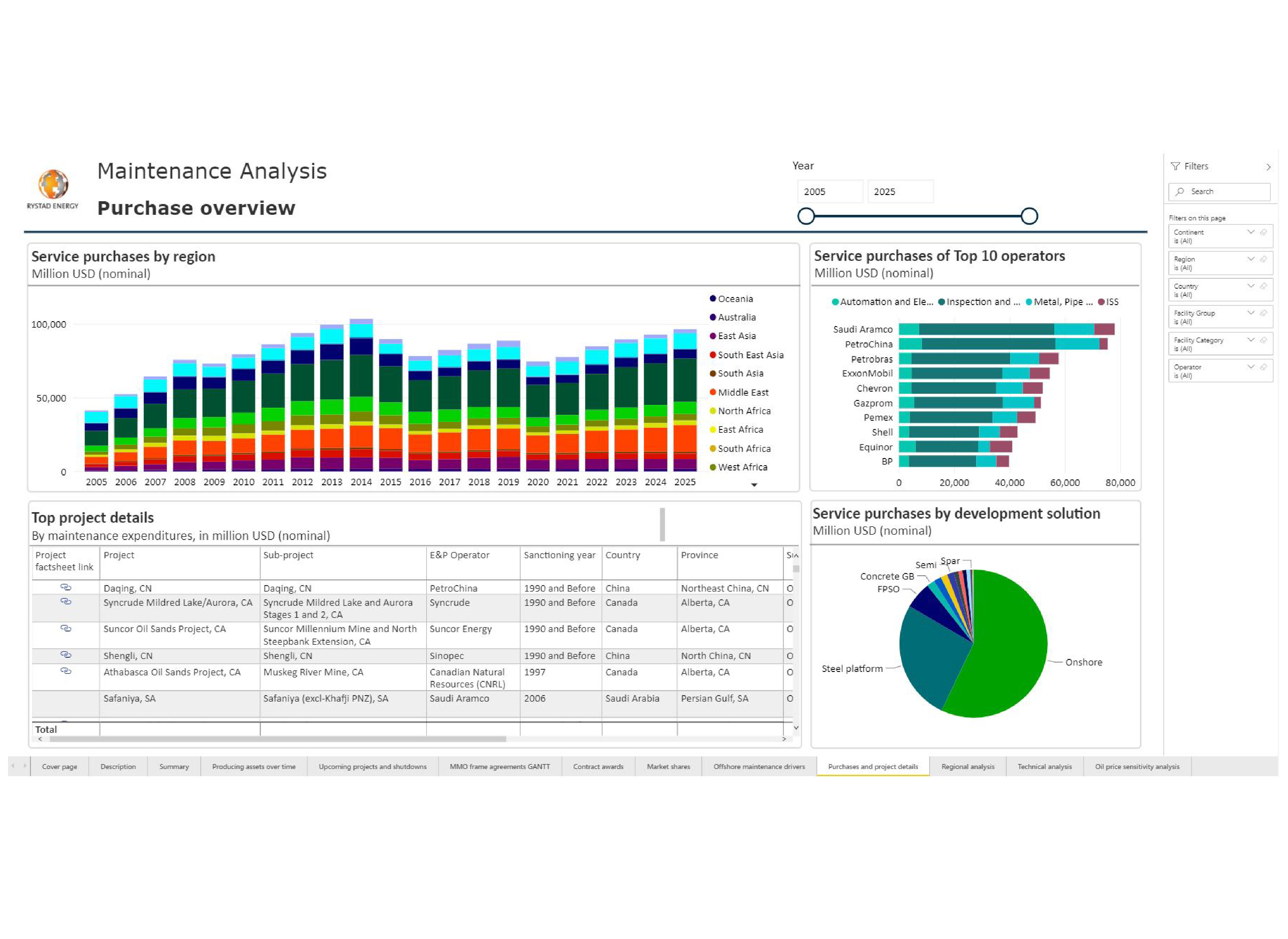This screenshot has height=939, width=1288.
Task: Sort table by Sanctioning year column header
Action: (559, 555)
